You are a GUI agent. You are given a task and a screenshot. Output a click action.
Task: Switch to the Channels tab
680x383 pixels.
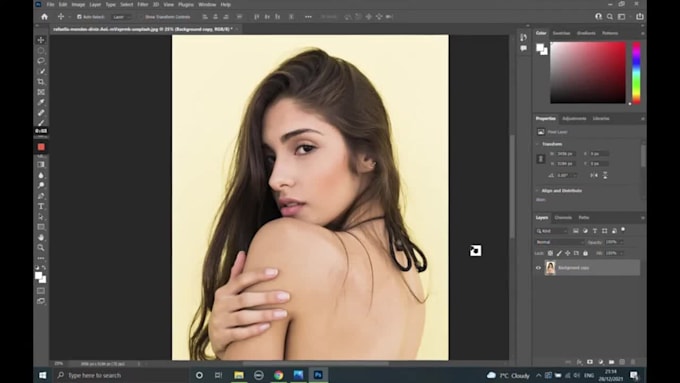[563, 218]
